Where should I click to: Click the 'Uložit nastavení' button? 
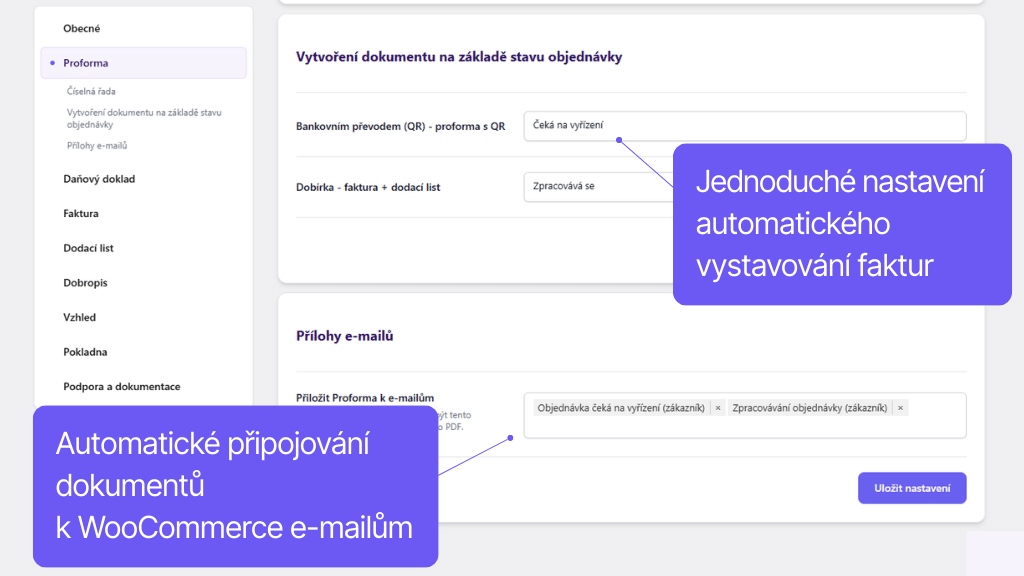[911, 488]
